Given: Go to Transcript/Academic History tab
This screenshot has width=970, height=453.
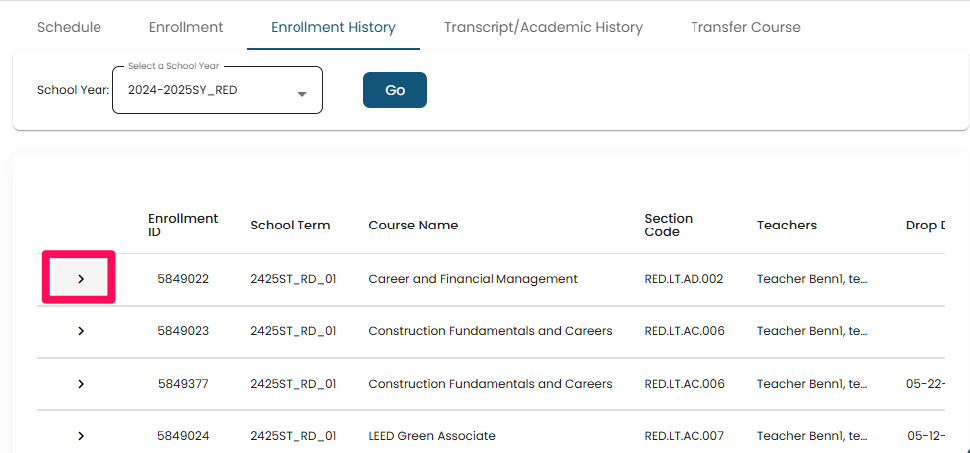Looking at the screenshot, I should click(x=543, y=27).
